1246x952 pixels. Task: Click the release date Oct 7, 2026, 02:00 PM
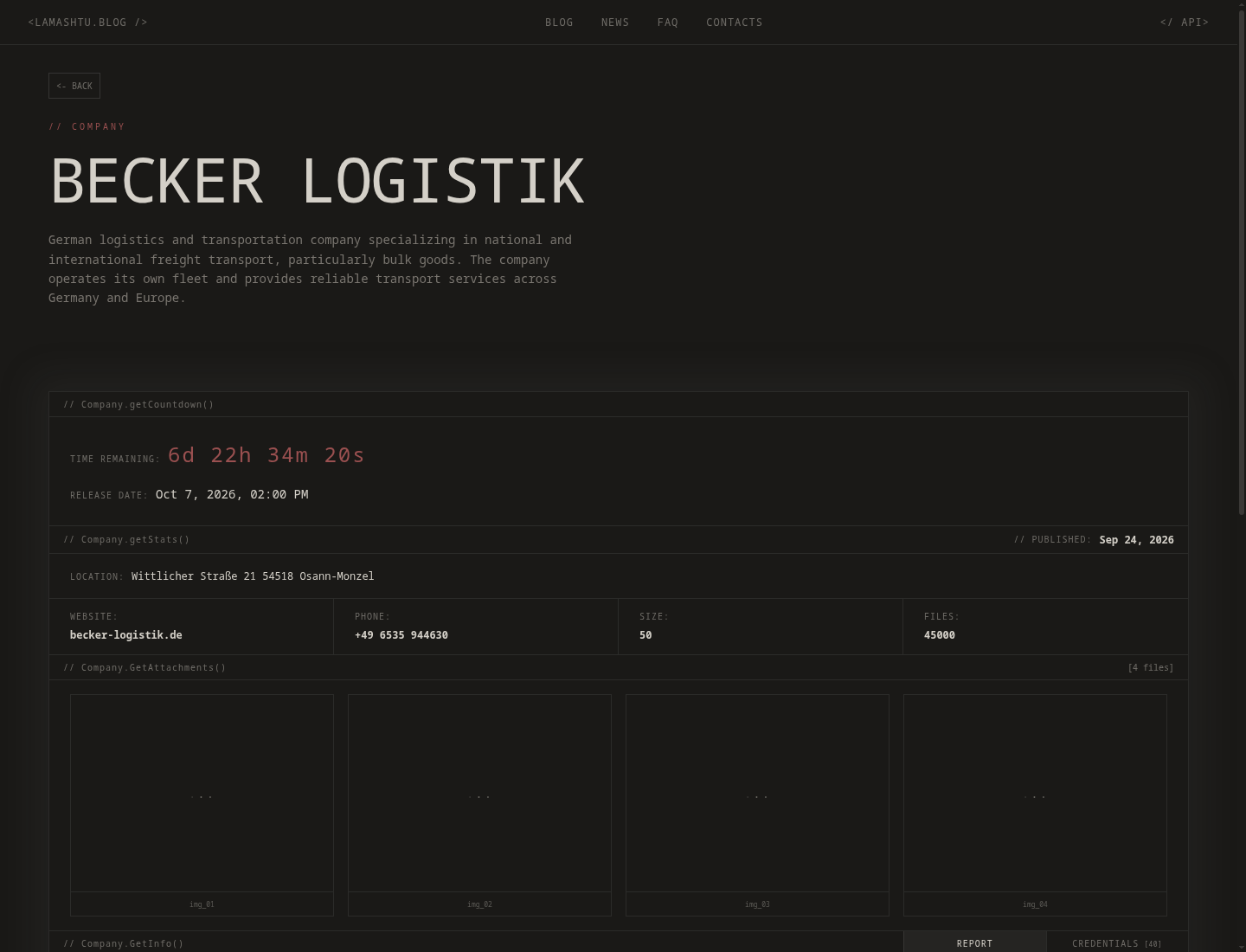click(232, 494)
